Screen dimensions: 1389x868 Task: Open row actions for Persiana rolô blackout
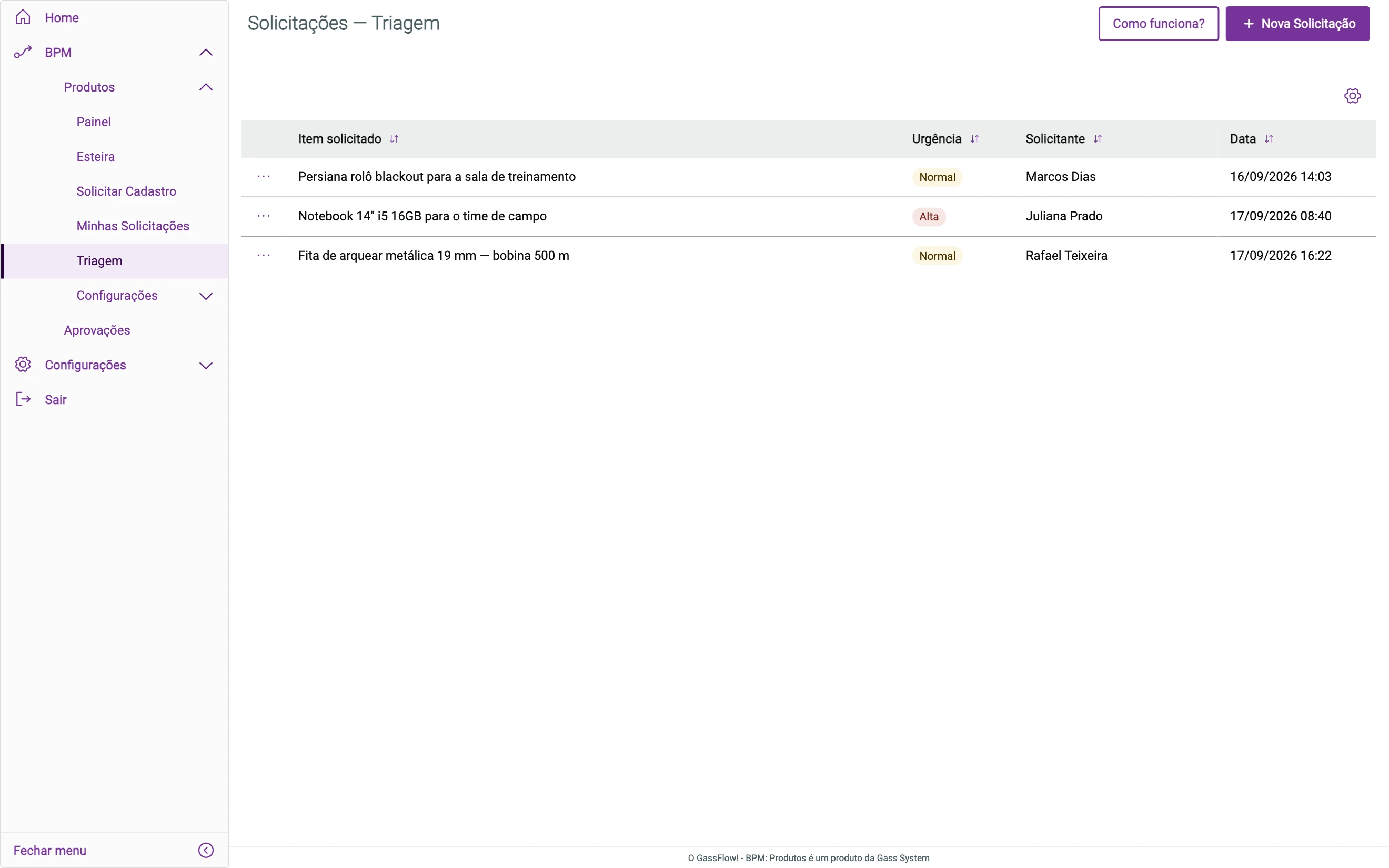[264, 177]
